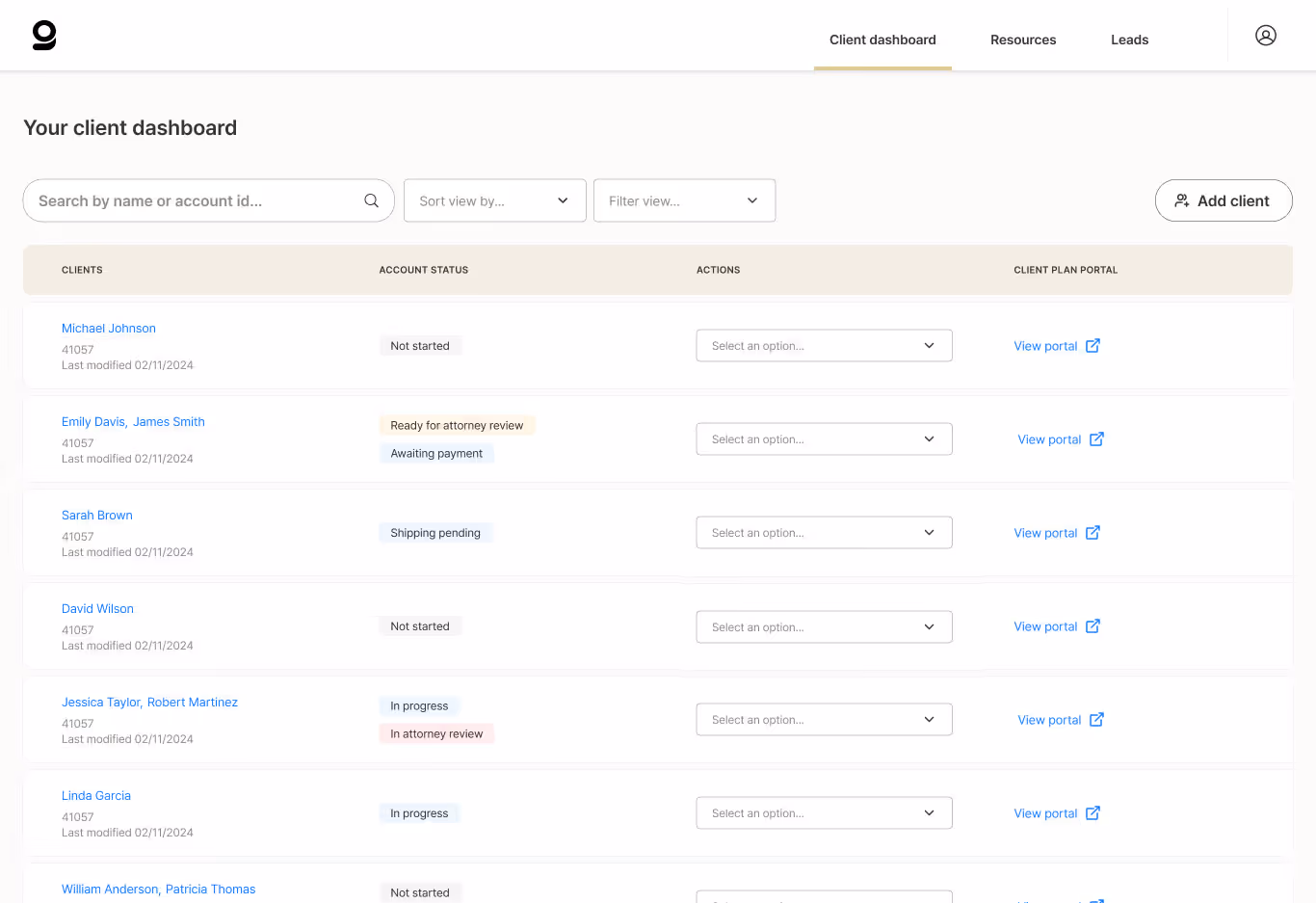Screen dimensions: 1316x903
Task: Click the Add client button
Action: pos(1224,200)
